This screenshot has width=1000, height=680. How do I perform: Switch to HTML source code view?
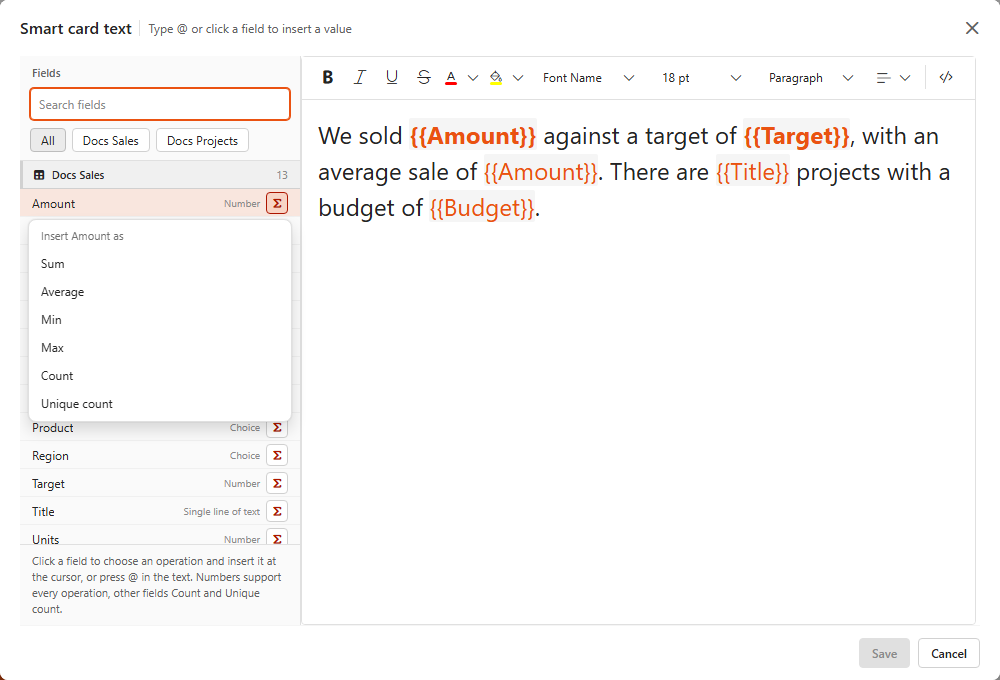pyautogui.click(x=946, y=78)
